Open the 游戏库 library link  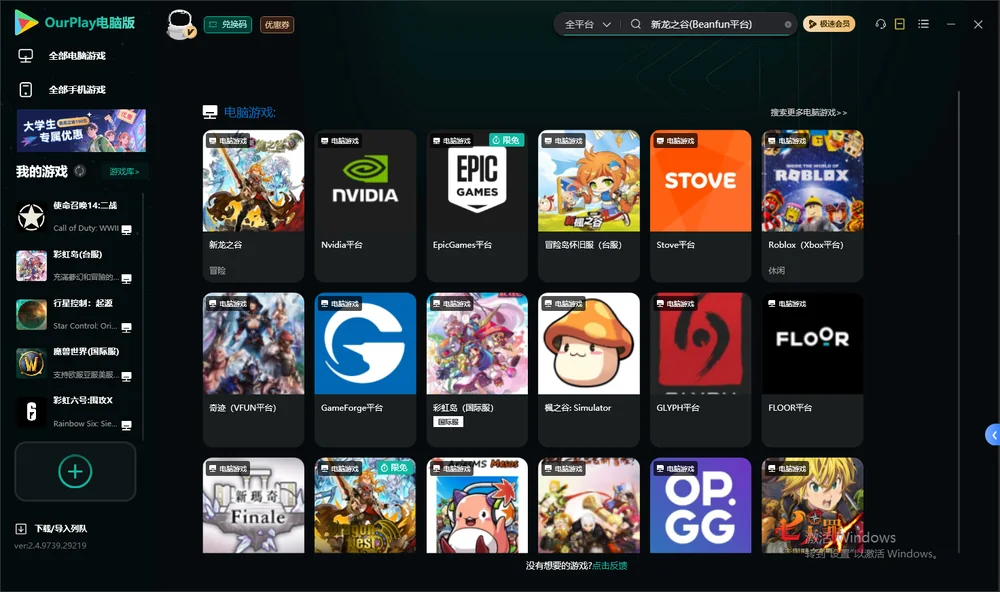click(x=124, y=171)
